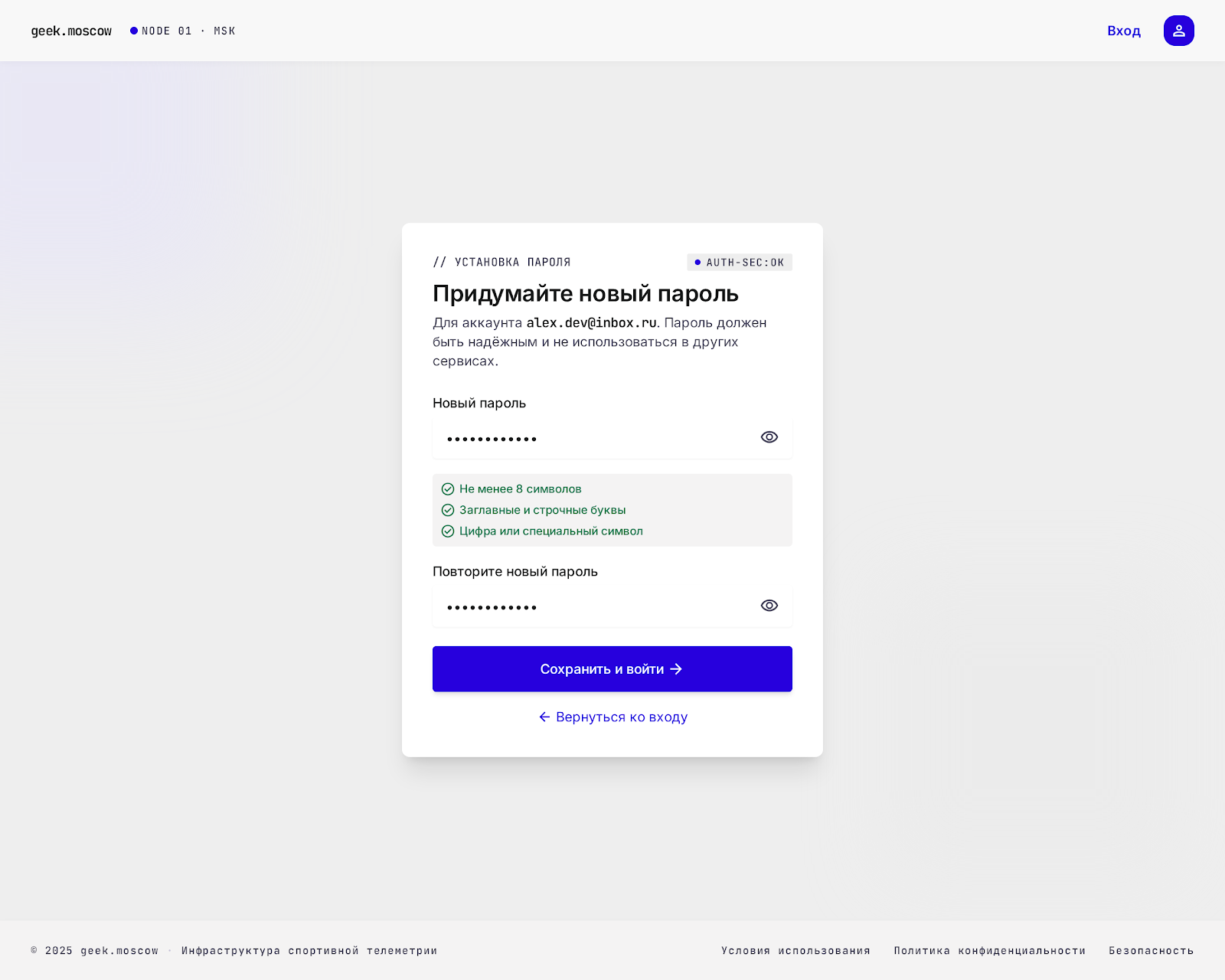Screen dimensions: 1225x980
Task: Click the blue NODE 01 status dot
Action: [134, 31]
